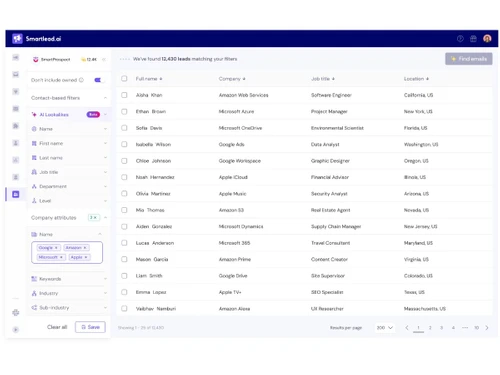Screen dimensions: 500x375
Task: Click the Sub-industry filter icon
Action: tap(34, 308)
